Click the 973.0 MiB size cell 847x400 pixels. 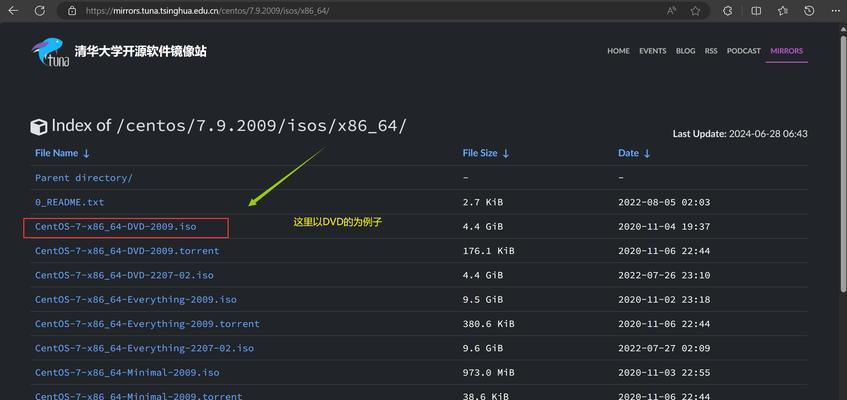pos(488,372)
